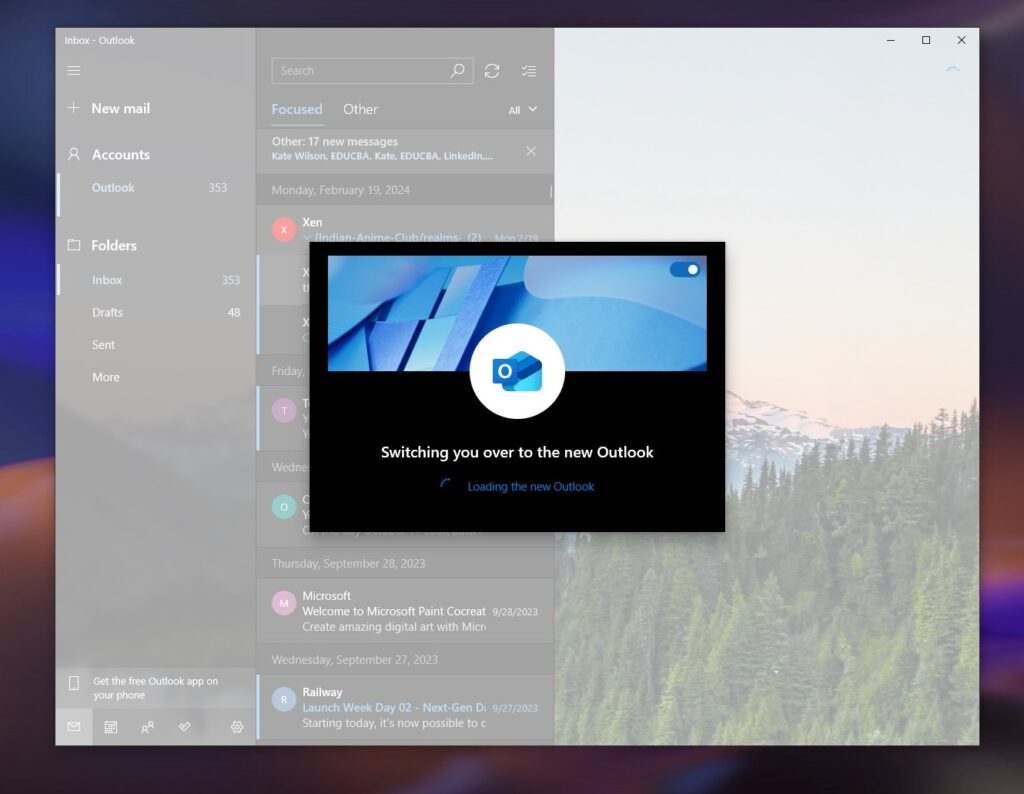Image resolution: width=1024 pixels, height=794 pixels.
Task: Switch to To Do using the checkmark icon
Action: tap(184, 727)
